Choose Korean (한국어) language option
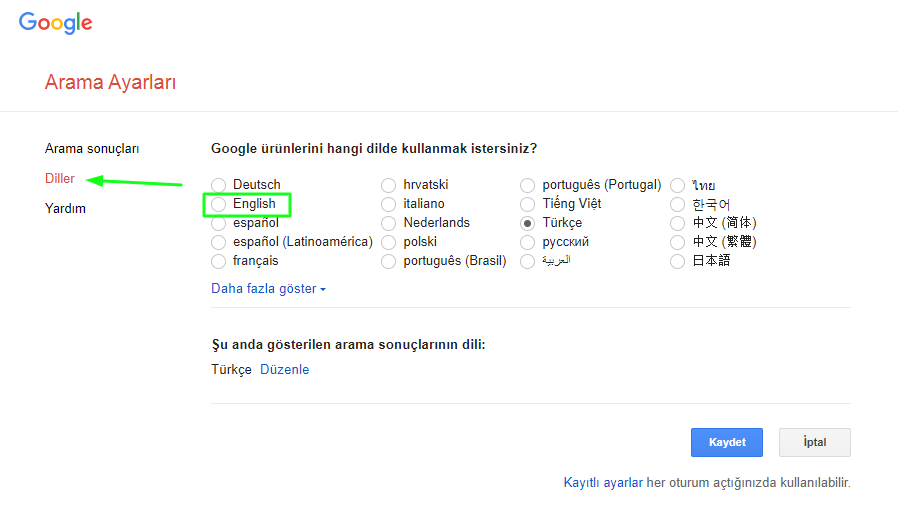 [678, 204]
